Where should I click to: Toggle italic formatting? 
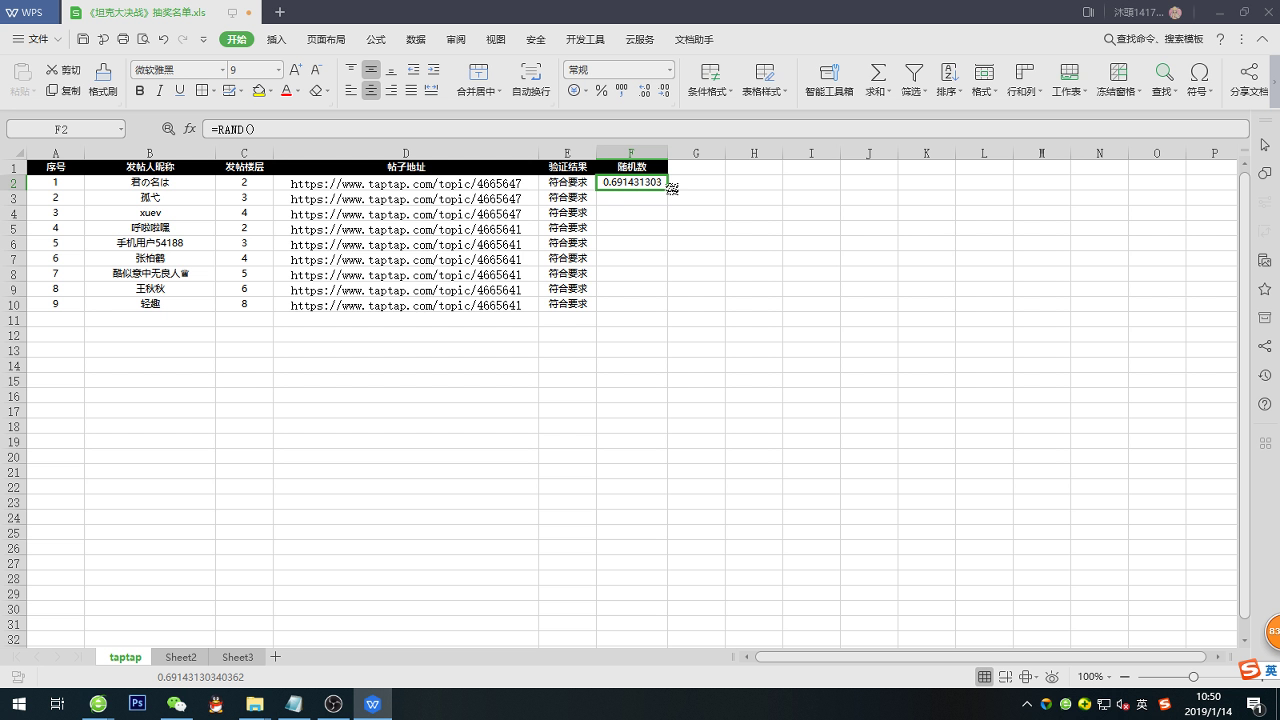point(159,91)
